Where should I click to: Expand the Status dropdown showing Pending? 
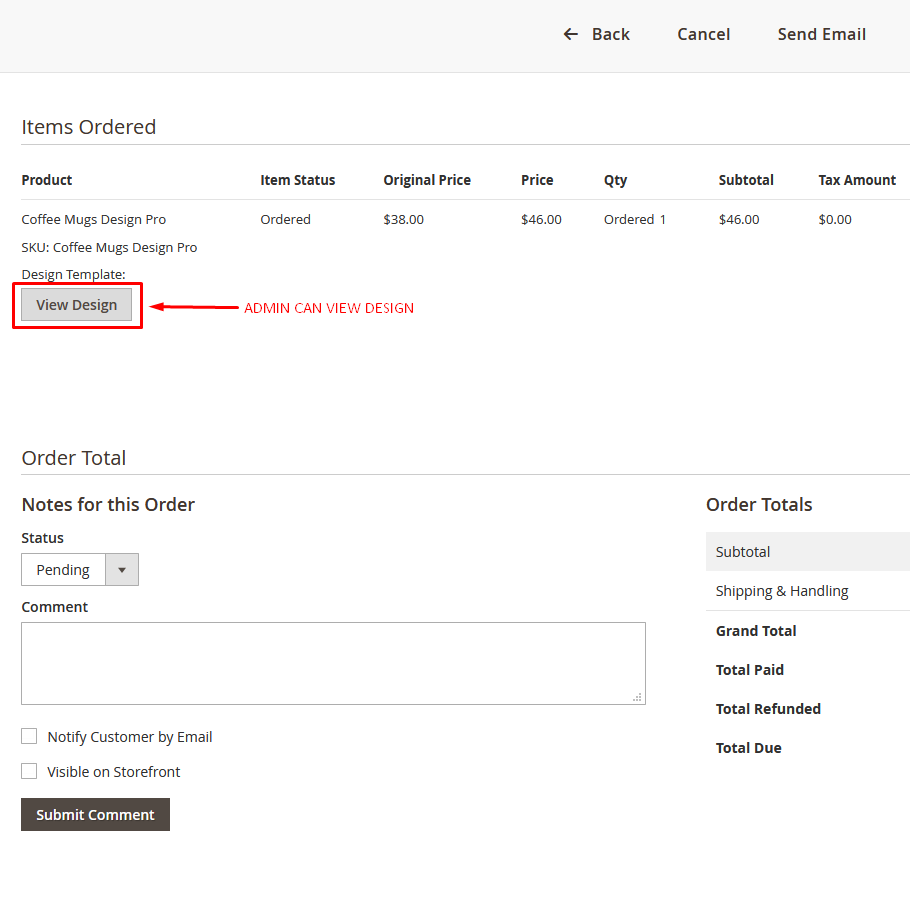[80, 570]
